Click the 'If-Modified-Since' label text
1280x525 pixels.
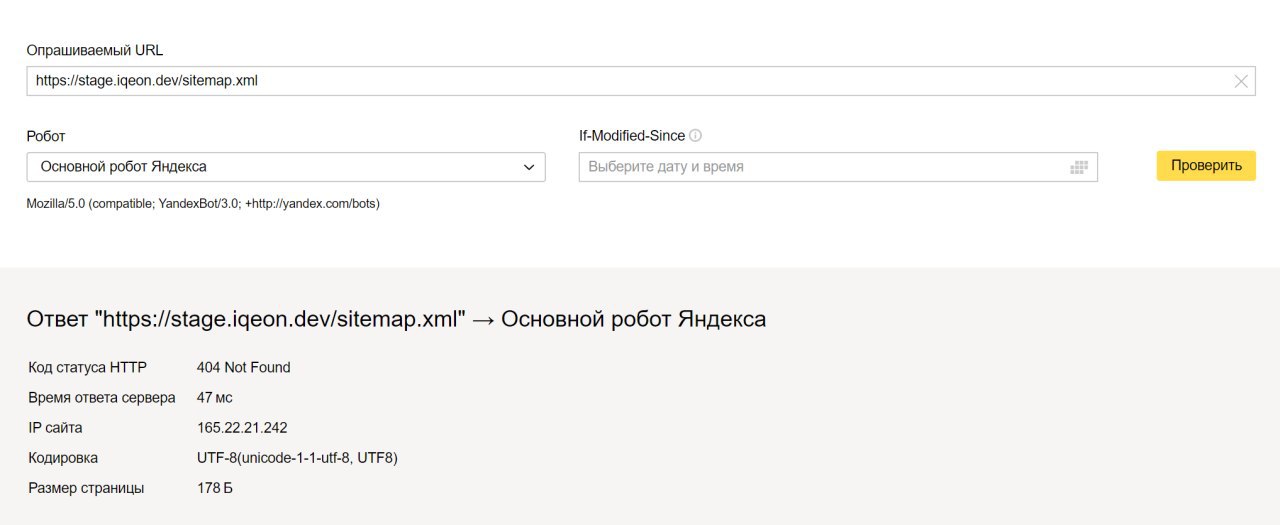pos(632,136)
